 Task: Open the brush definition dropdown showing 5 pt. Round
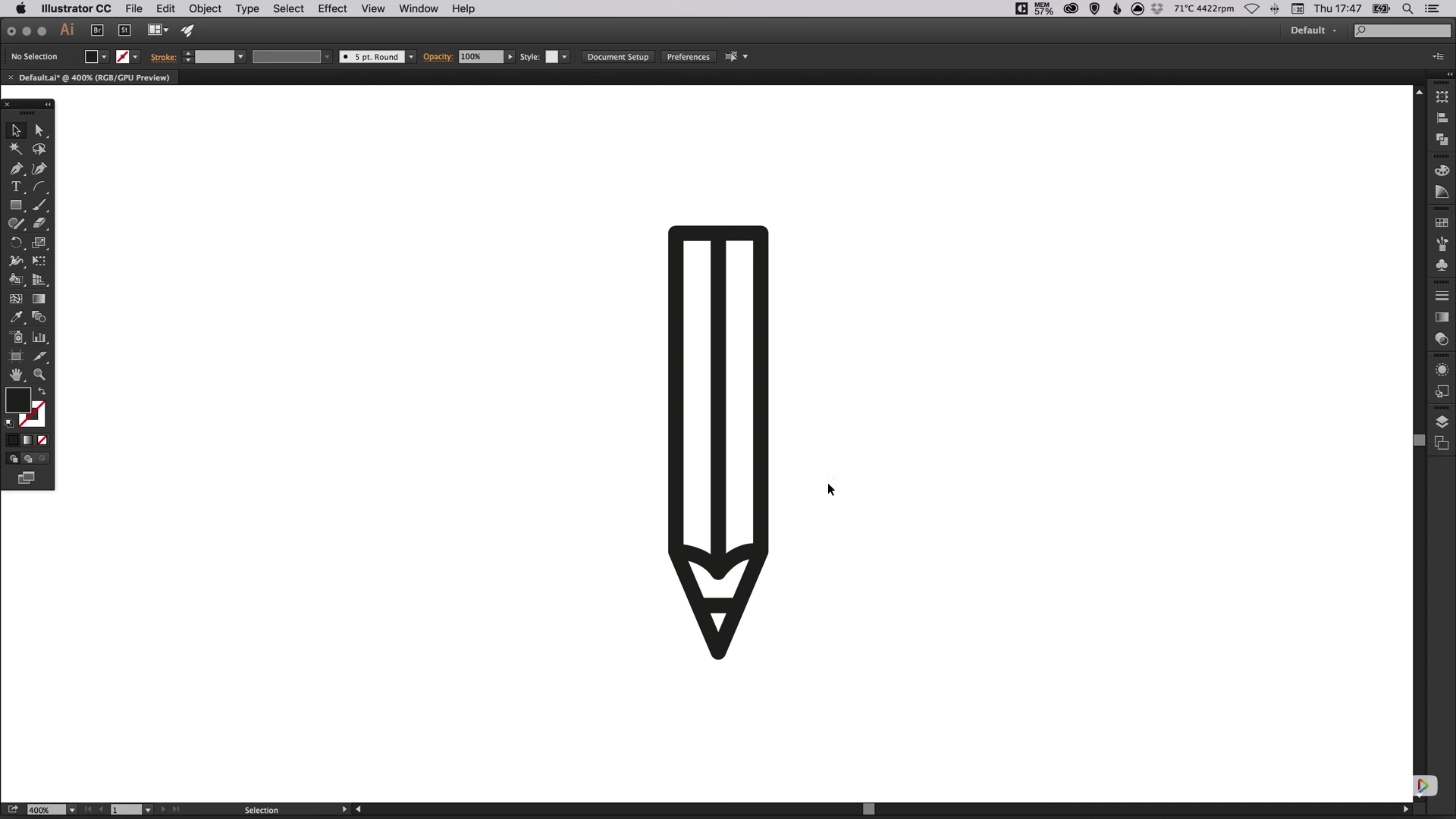[x=412, y=57]
